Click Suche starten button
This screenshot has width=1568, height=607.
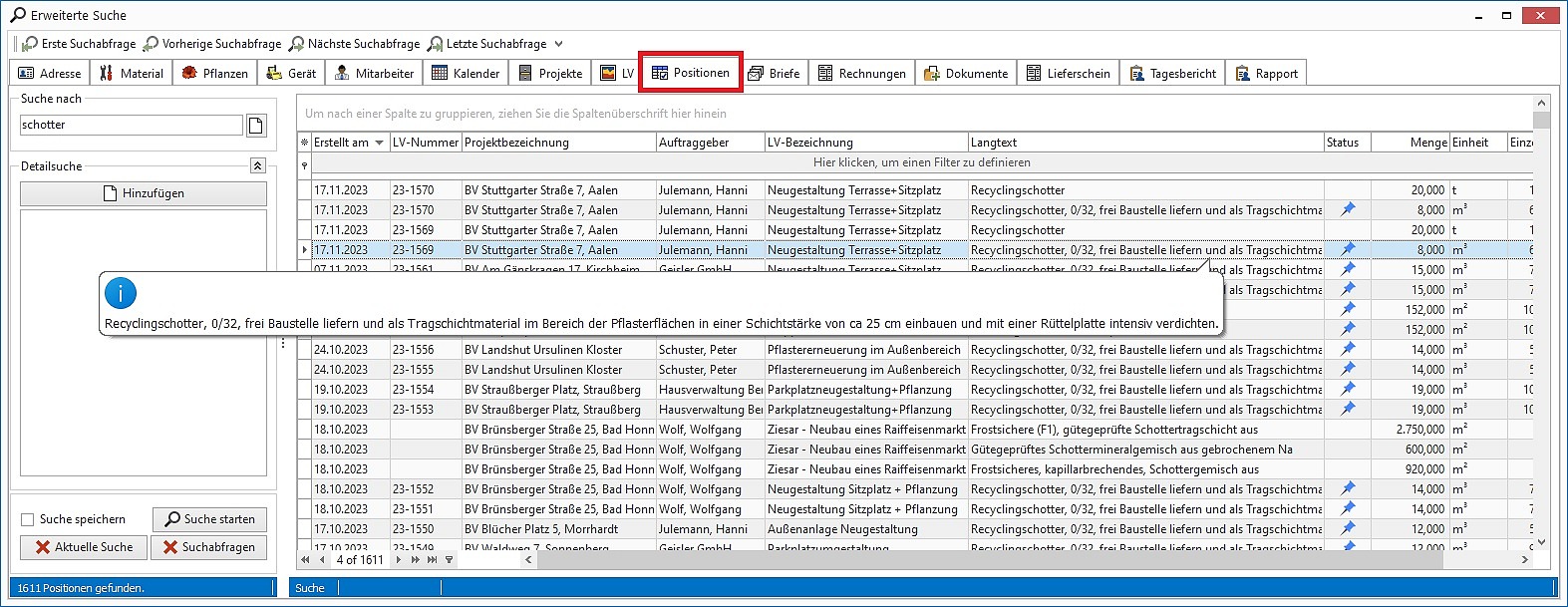tap(209, 519)
